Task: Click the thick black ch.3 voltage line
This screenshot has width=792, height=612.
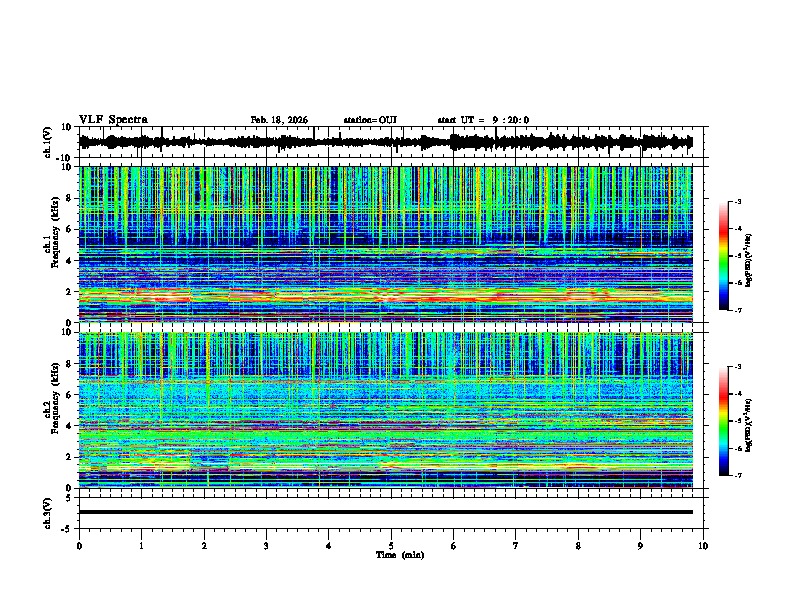Action: 385,512
